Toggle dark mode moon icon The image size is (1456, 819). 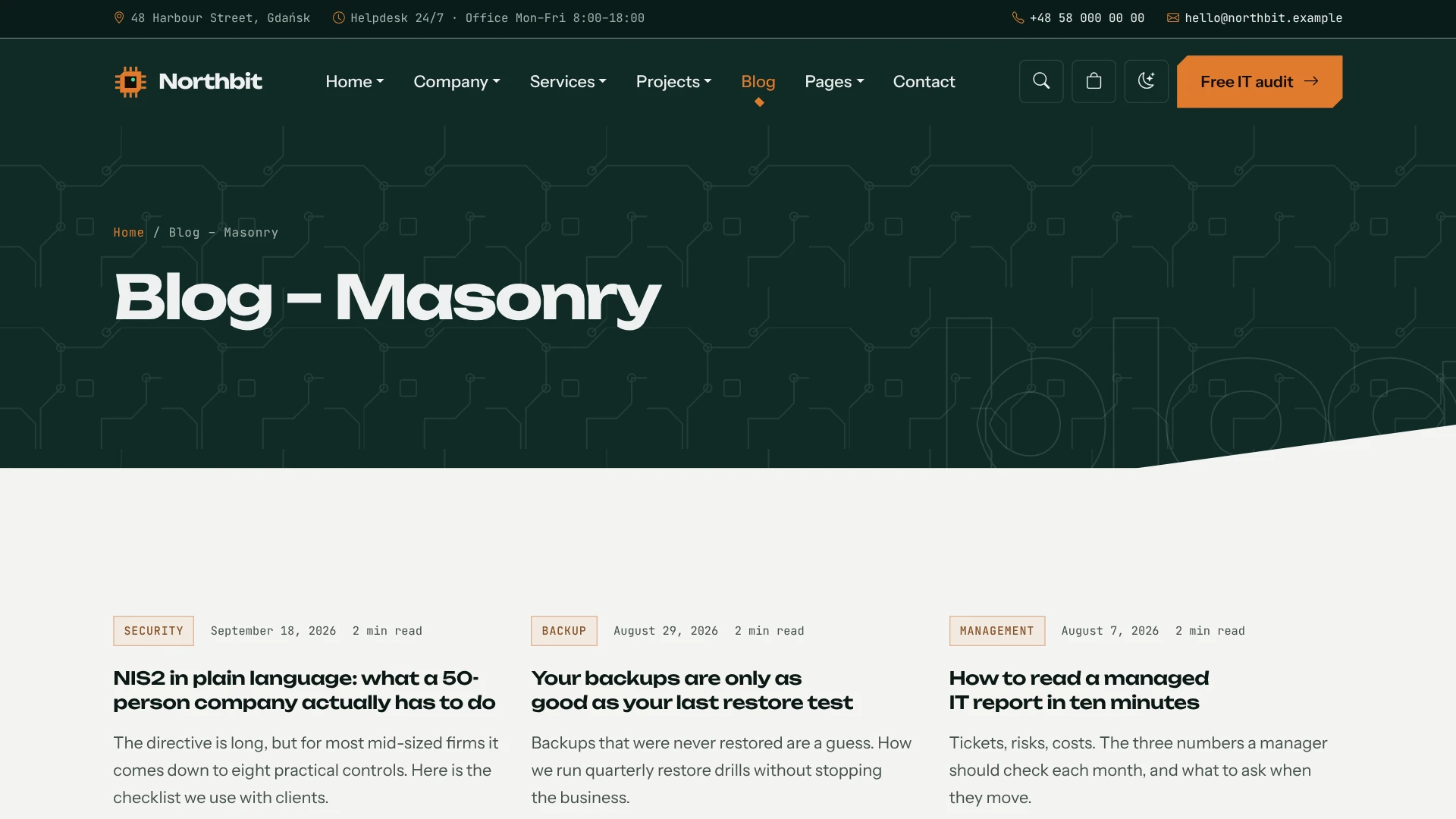click(x=1146, y=81)
